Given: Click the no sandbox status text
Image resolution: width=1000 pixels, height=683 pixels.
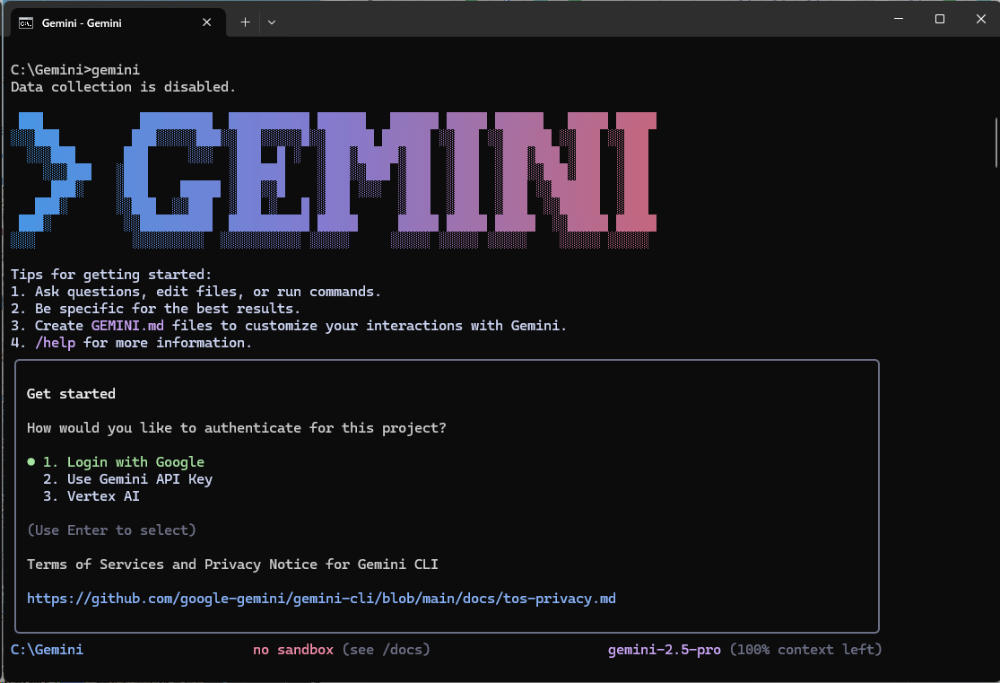Looking at the screenshot, I should tap(293, 649).
